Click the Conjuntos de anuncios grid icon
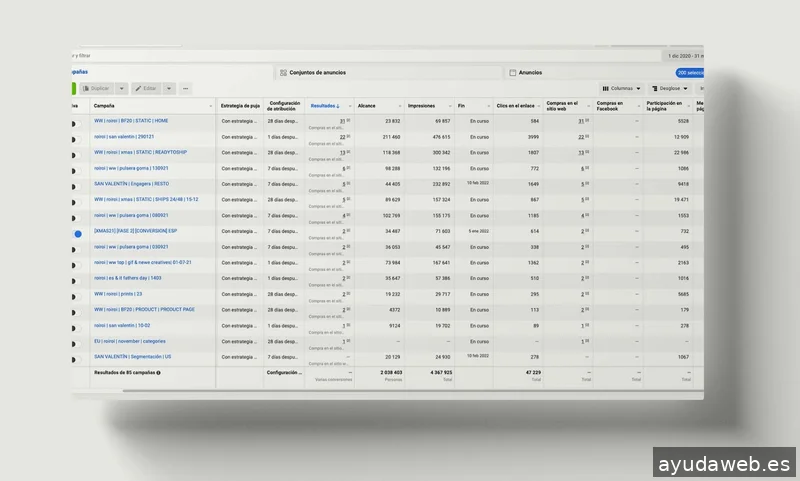Viewport: 800px width, 481px height. click(283, 73)
